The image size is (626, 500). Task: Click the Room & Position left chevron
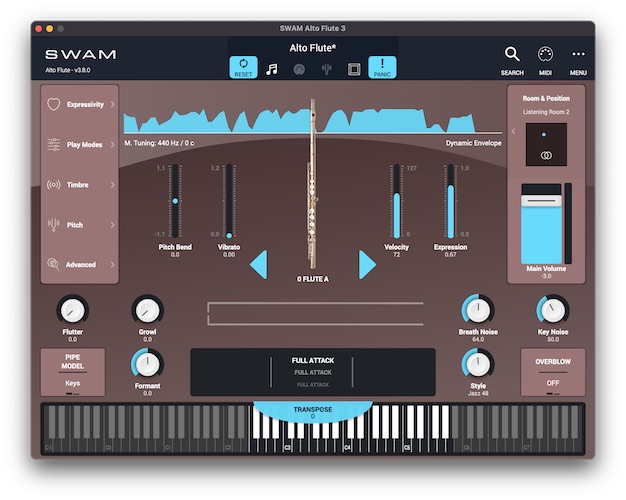click(513, 131)
